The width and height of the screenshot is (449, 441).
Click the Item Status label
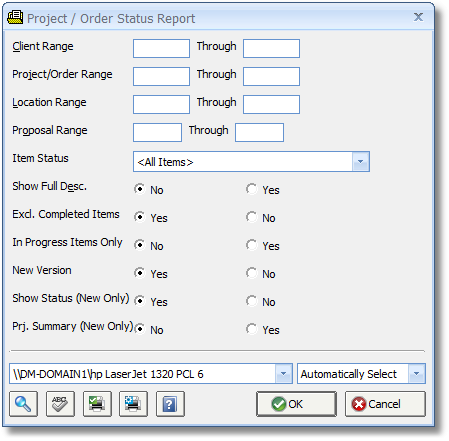40,158
